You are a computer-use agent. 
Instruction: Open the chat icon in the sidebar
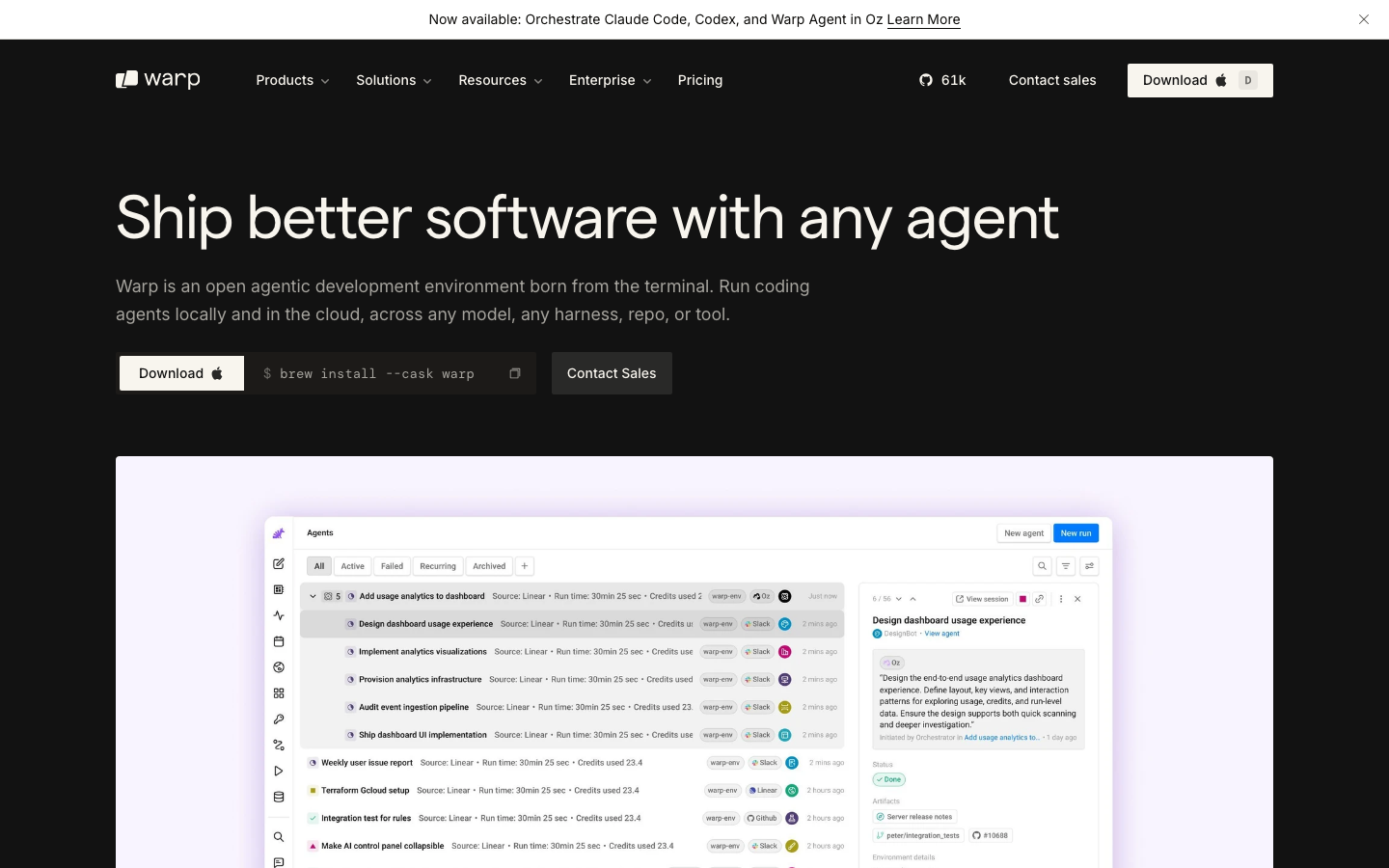tap(279, 862)
